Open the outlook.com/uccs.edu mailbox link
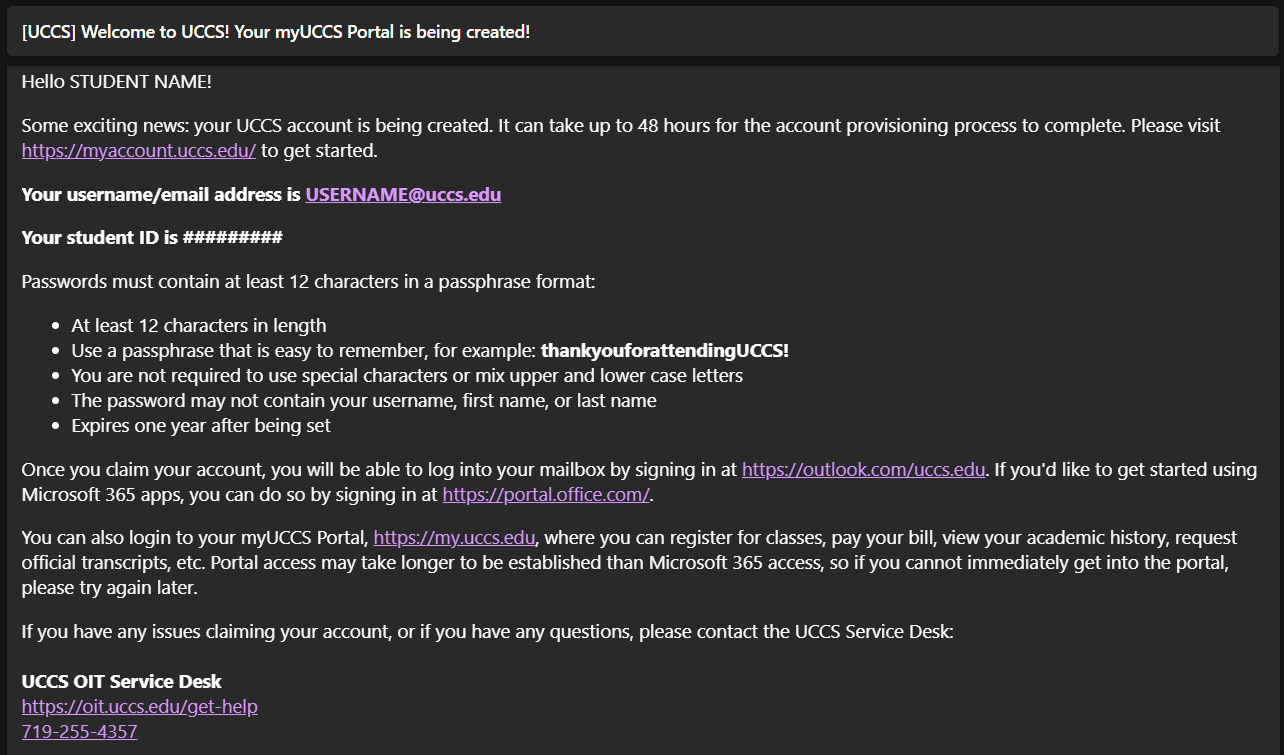The image size is (1284, 755). 863,469
